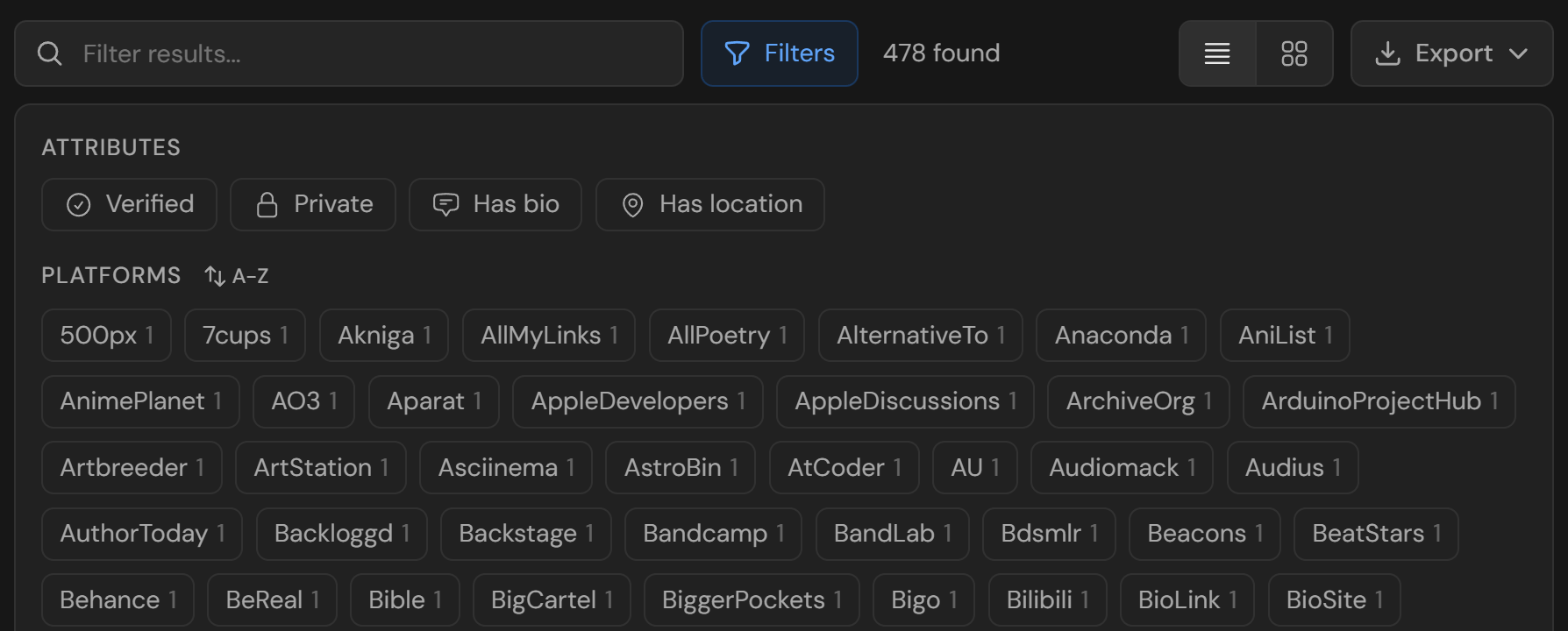
Task: Choose the ArtStation platform filter
Action: tap(321, 467)
